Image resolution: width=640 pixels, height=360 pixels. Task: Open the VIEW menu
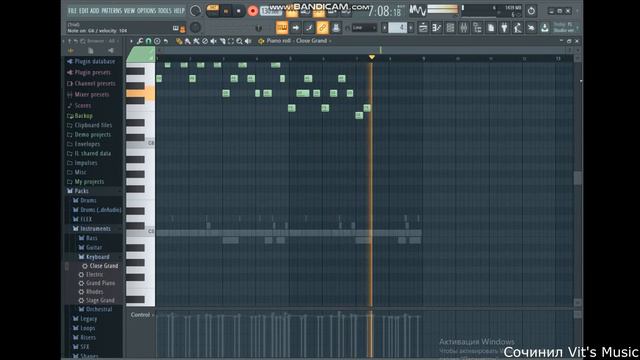129,11
